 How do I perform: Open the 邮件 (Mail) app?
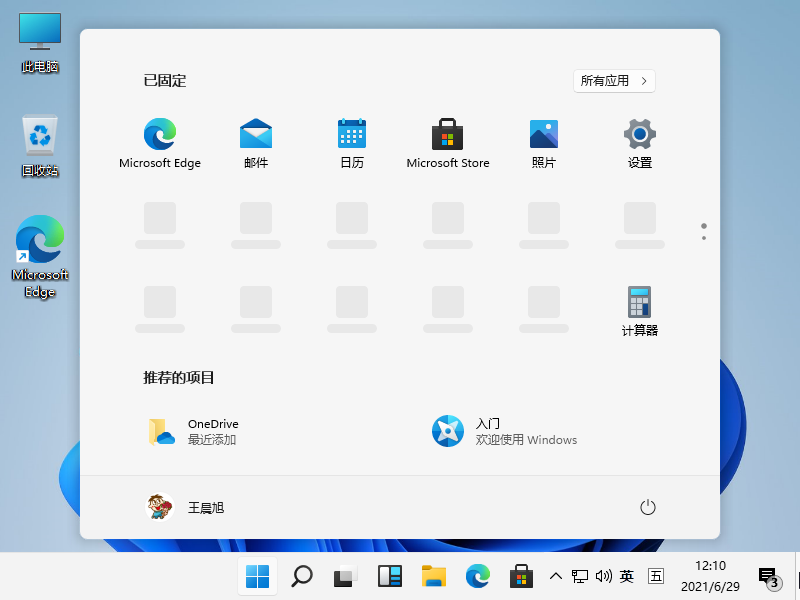pyautogui.click(x=256, y=133)
